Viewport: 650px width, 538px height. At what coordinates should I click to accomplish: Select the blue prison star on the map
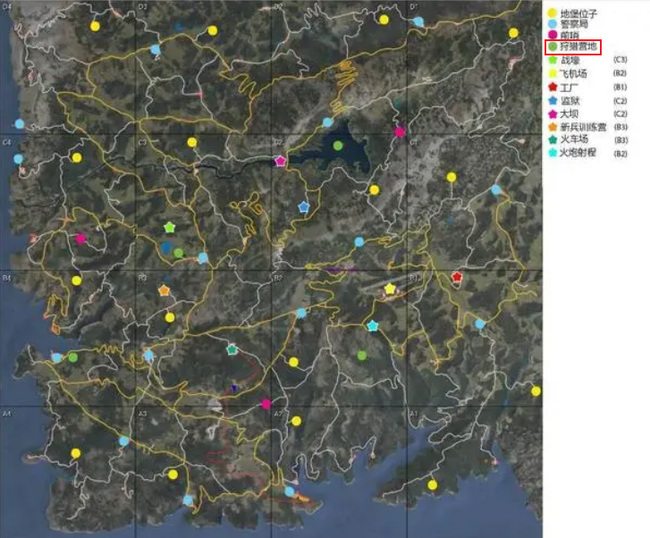(303, 206)
